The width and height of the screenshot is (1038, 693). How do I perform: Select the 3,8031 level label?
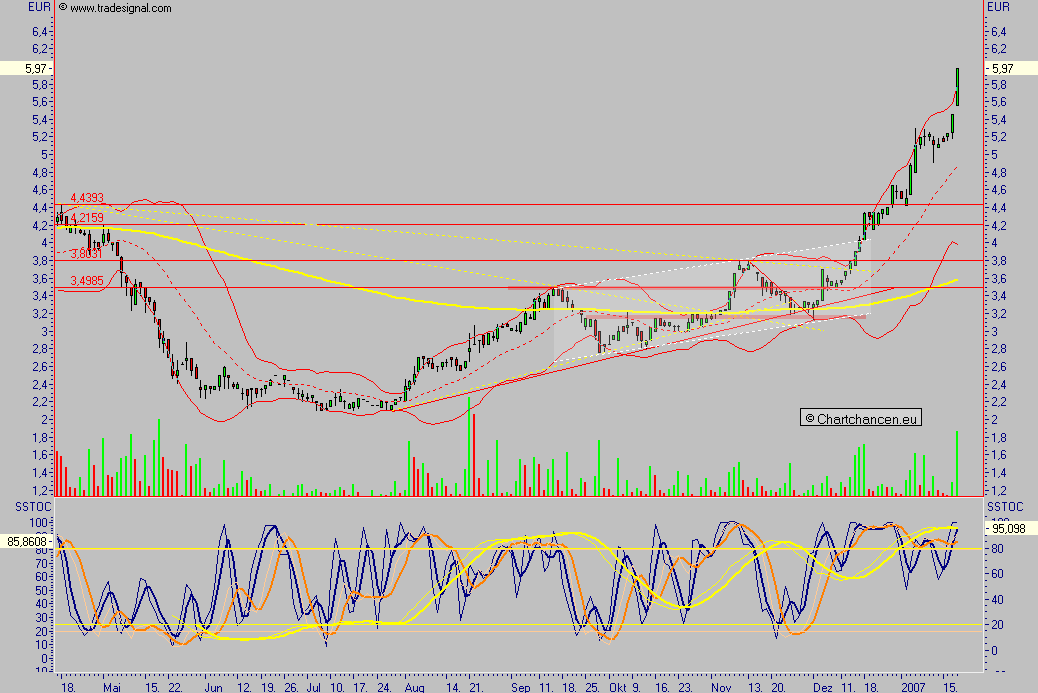[87, 254]
